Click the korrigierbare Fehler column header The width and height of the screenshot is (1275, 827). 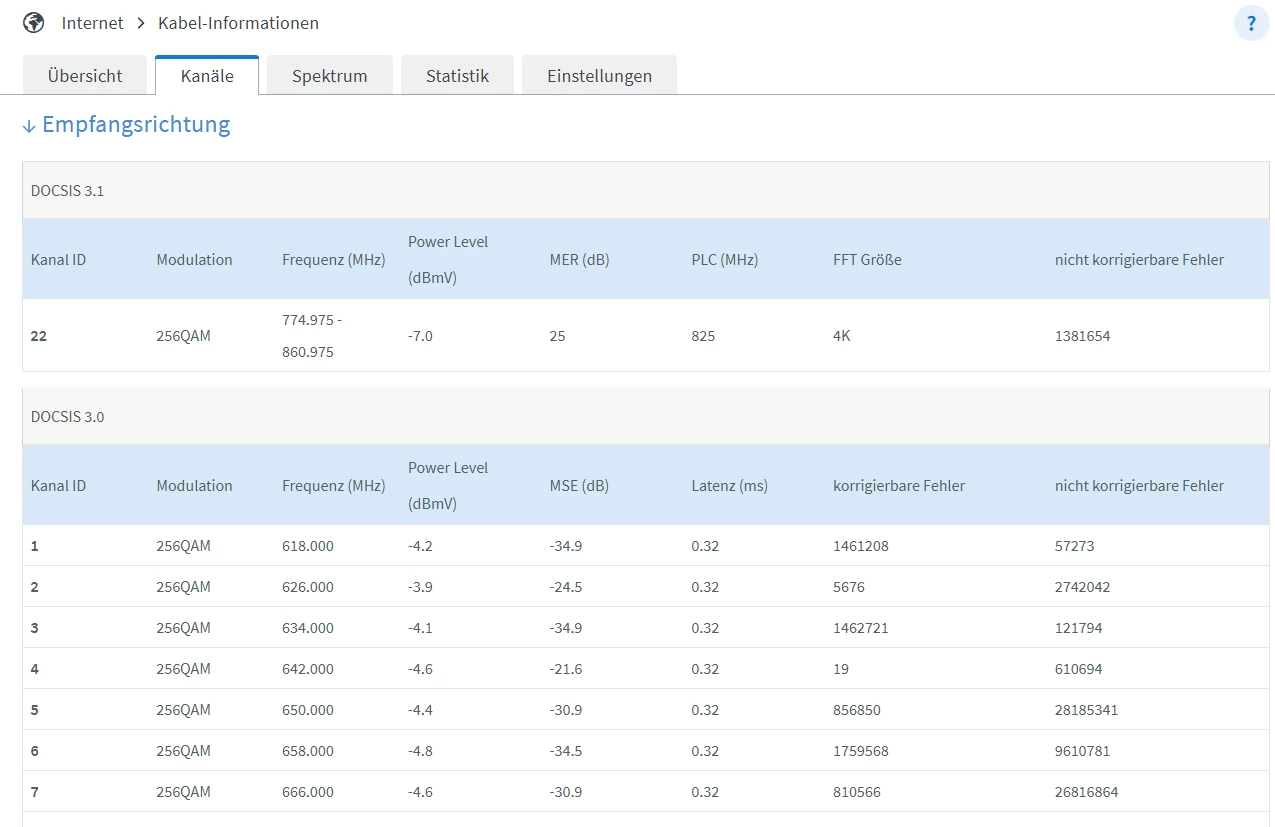tap(898, 486)
